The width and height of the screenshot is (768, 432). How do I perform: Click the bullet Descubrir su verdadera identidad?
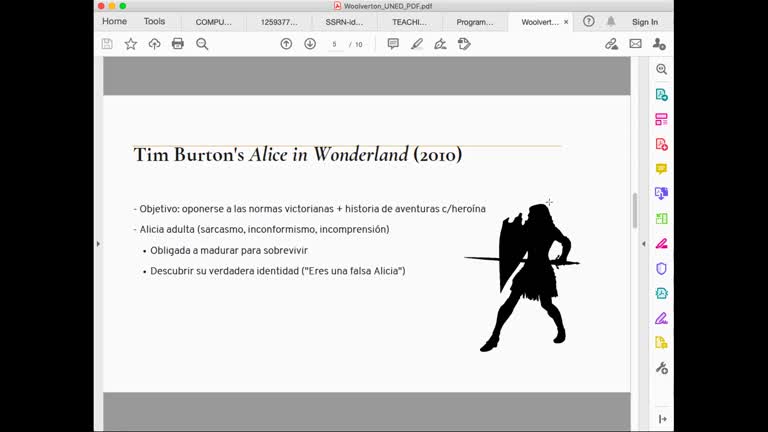278,271
